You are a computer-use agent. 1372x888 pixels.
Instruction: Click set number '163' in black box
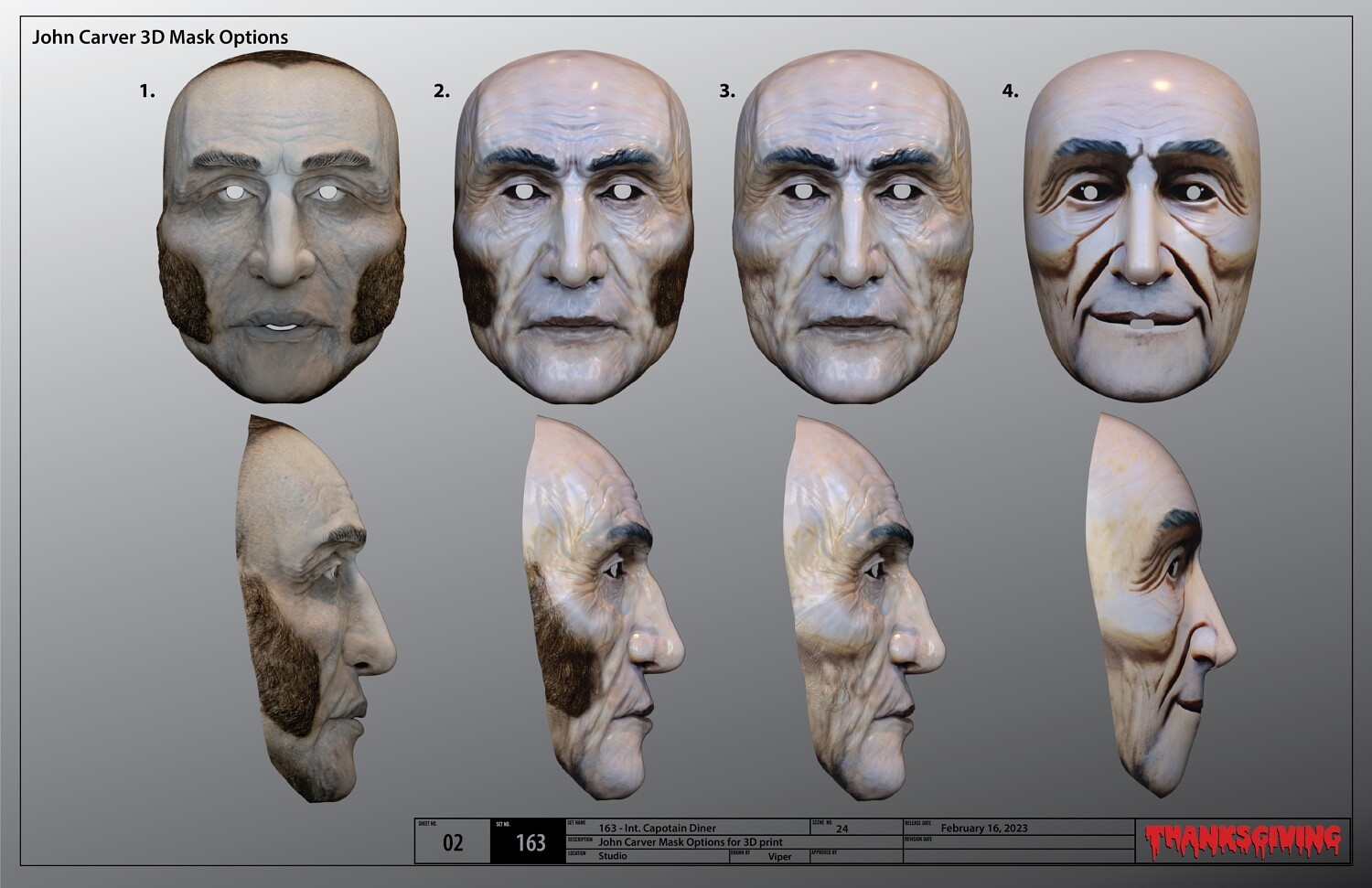coord(531,842)
